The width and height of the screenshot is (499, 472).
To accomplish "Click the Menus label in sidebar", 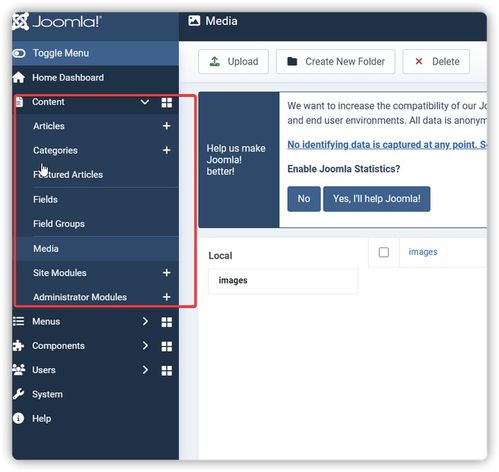I will [x=46, y=322].
